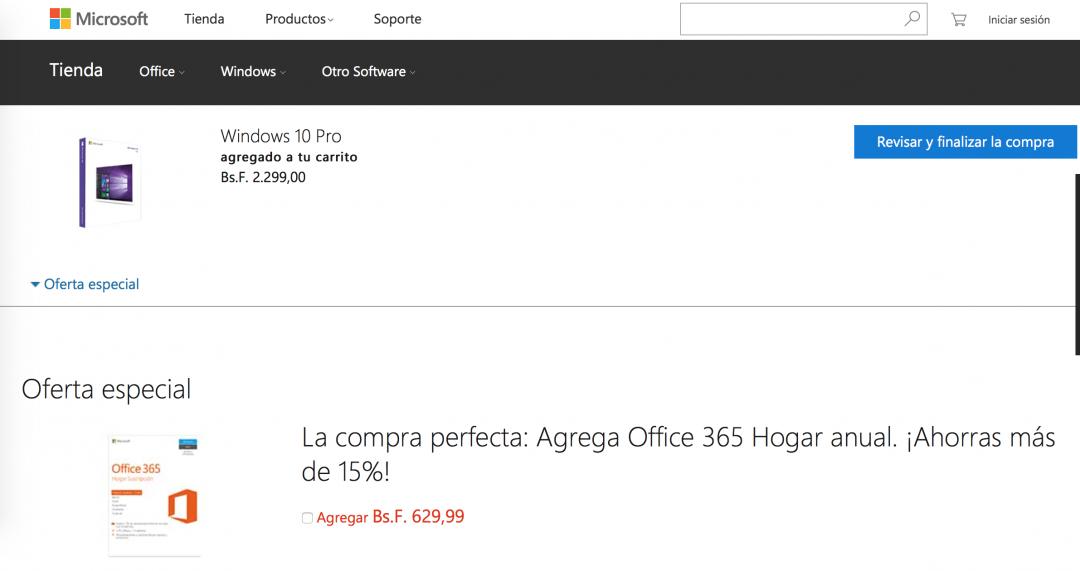Click the Windows 10 Pro box image
This screenshot has width=1080, height=571.
click(x=109, y=182)
